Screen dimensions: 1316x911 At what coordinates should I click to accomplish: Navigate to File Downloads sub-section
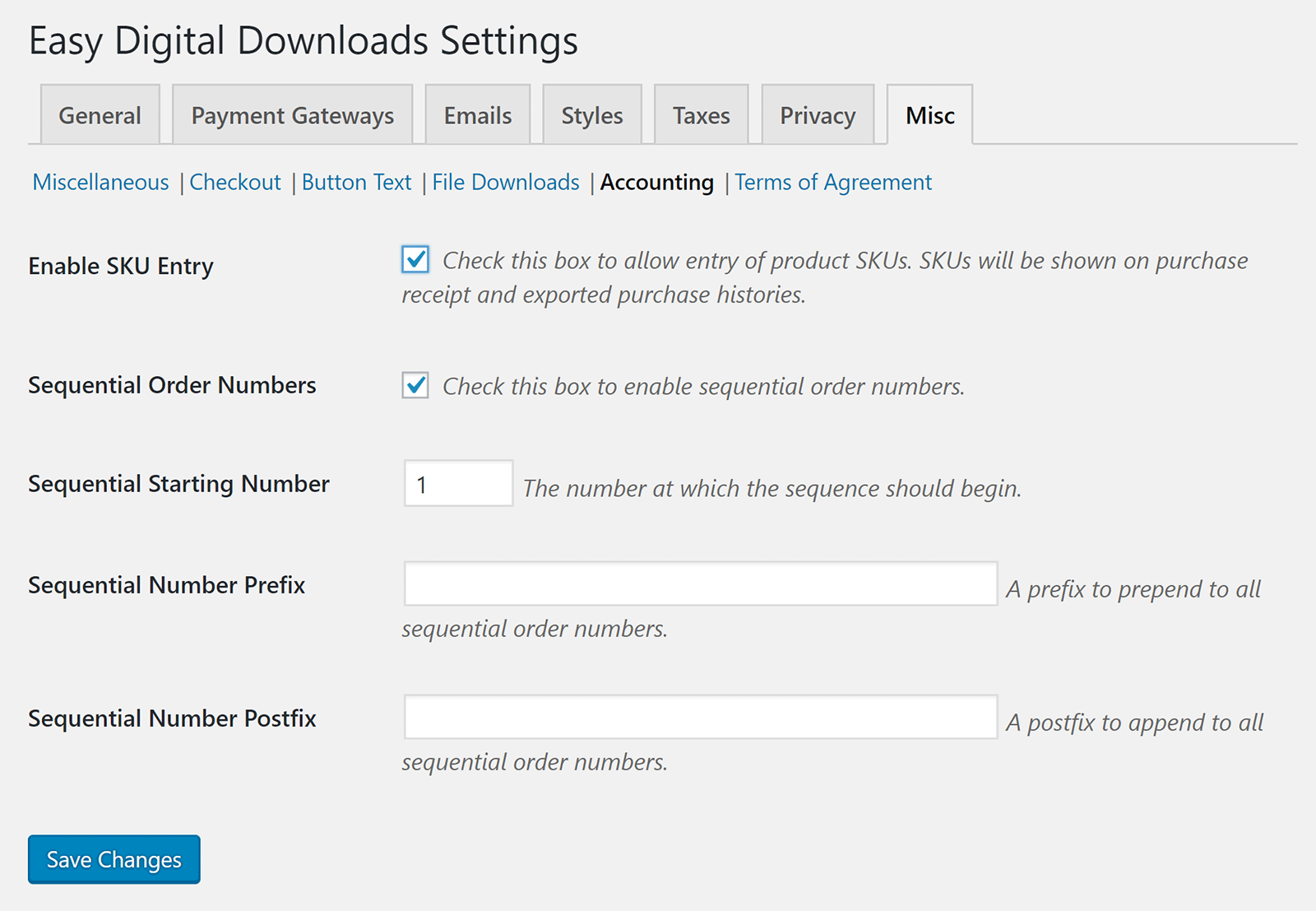pos(506,182)
